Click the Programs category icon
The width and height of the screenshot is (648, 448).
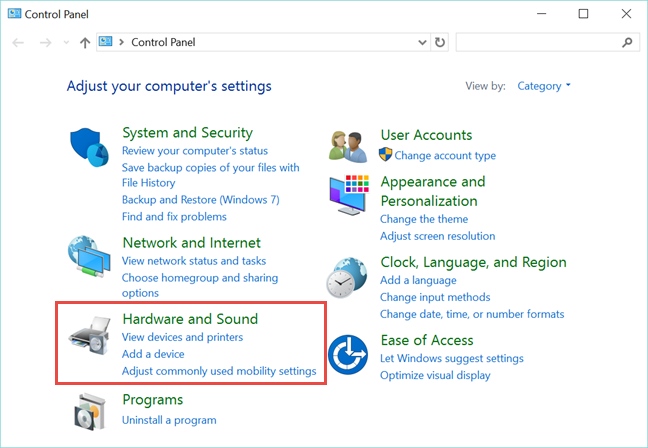[x=89, y=410]
